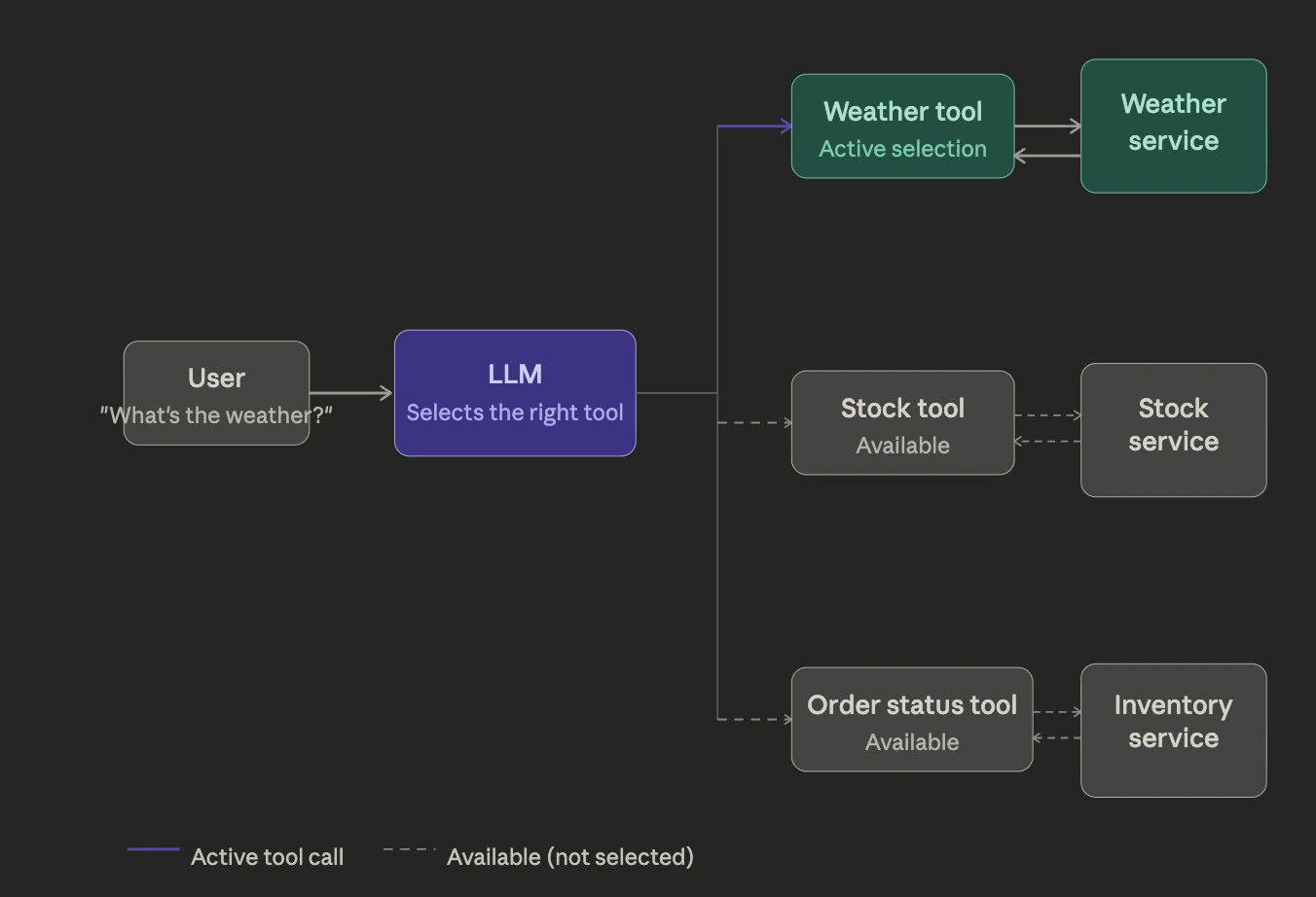Click the "Selects the right tool" text
Screen dimensions: 1316x897
(514, 412)
